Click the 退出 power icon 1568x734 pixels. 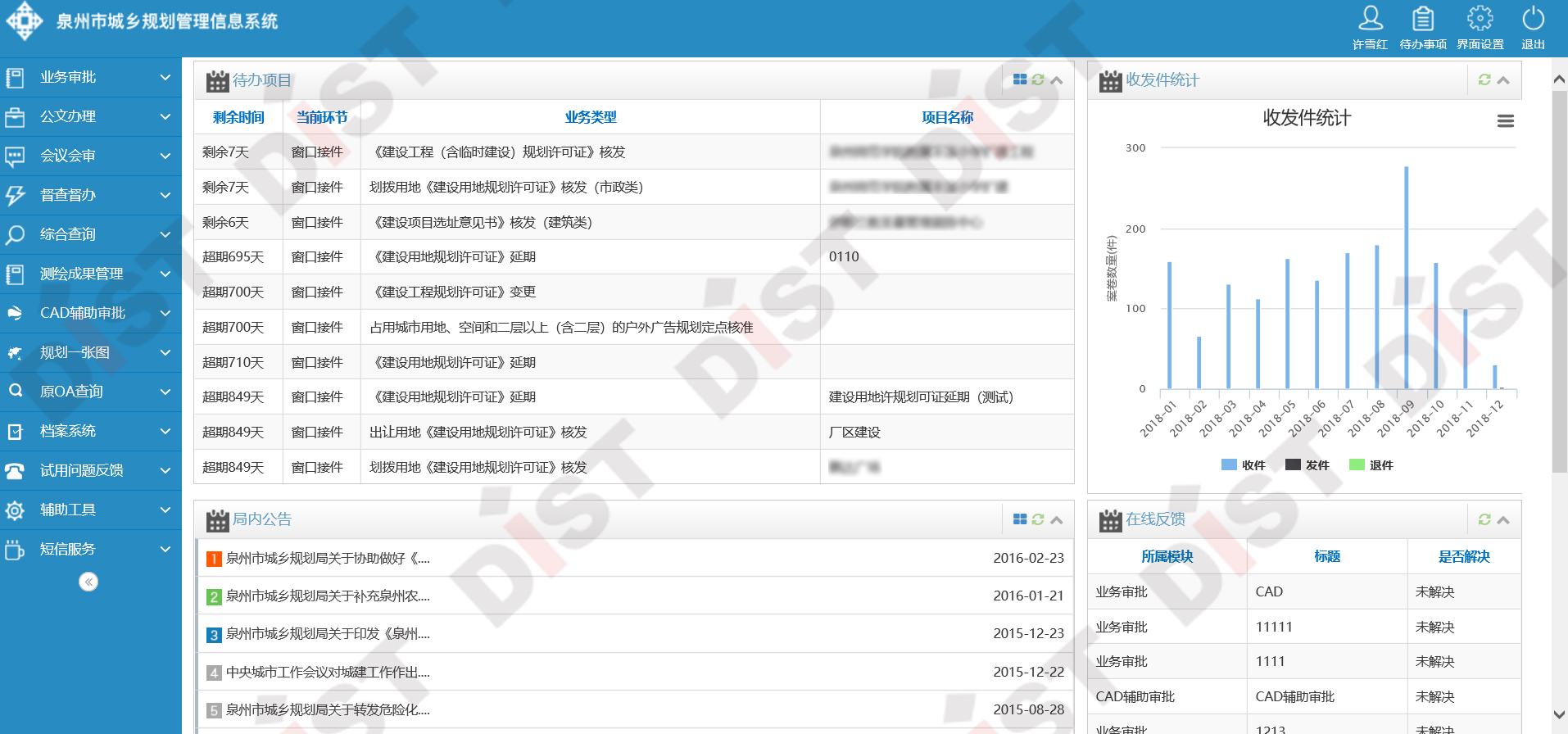coord(1533,19)
